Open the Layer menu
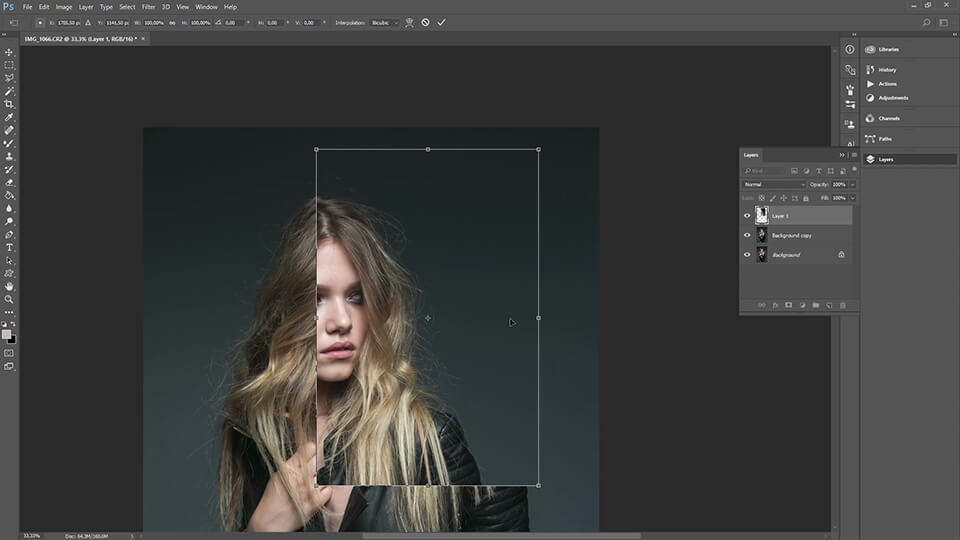Image resolution: width=960 pixels, height=540 pixels. (x=86, y=7)
